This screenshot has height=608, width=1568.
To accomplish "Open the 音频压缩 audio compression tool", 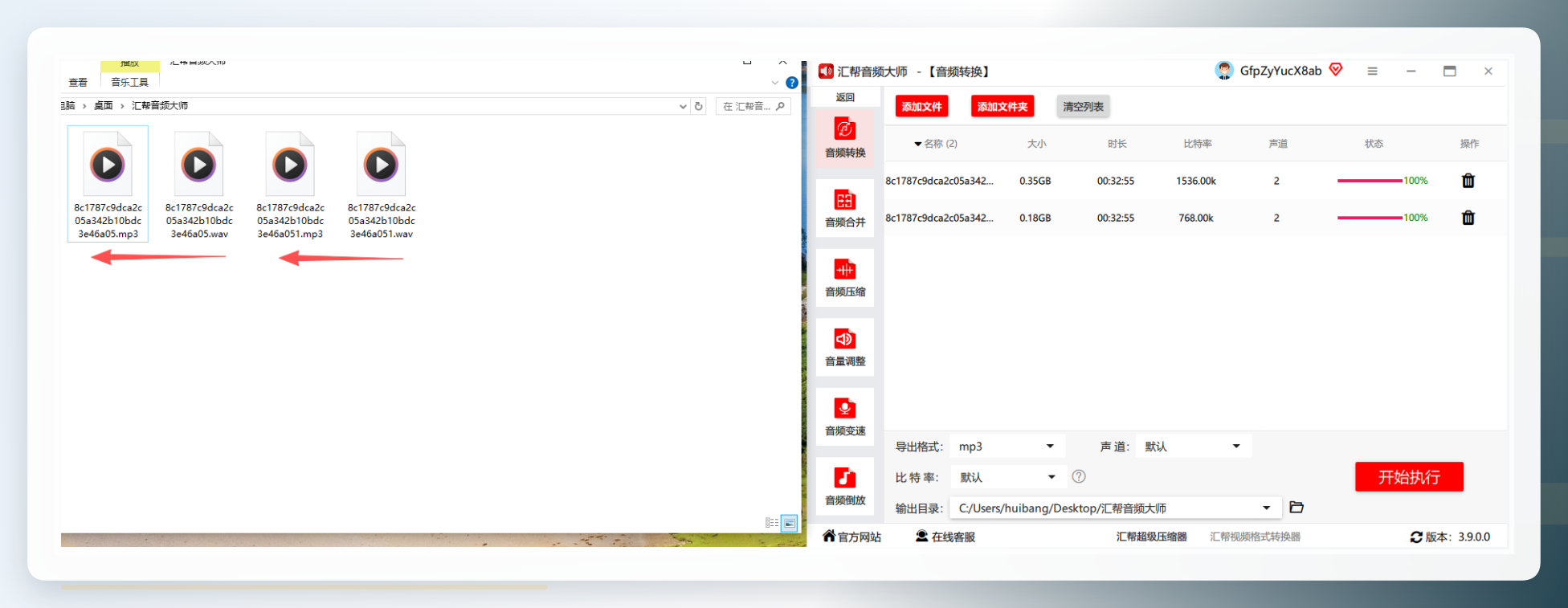I will (845, 277).
